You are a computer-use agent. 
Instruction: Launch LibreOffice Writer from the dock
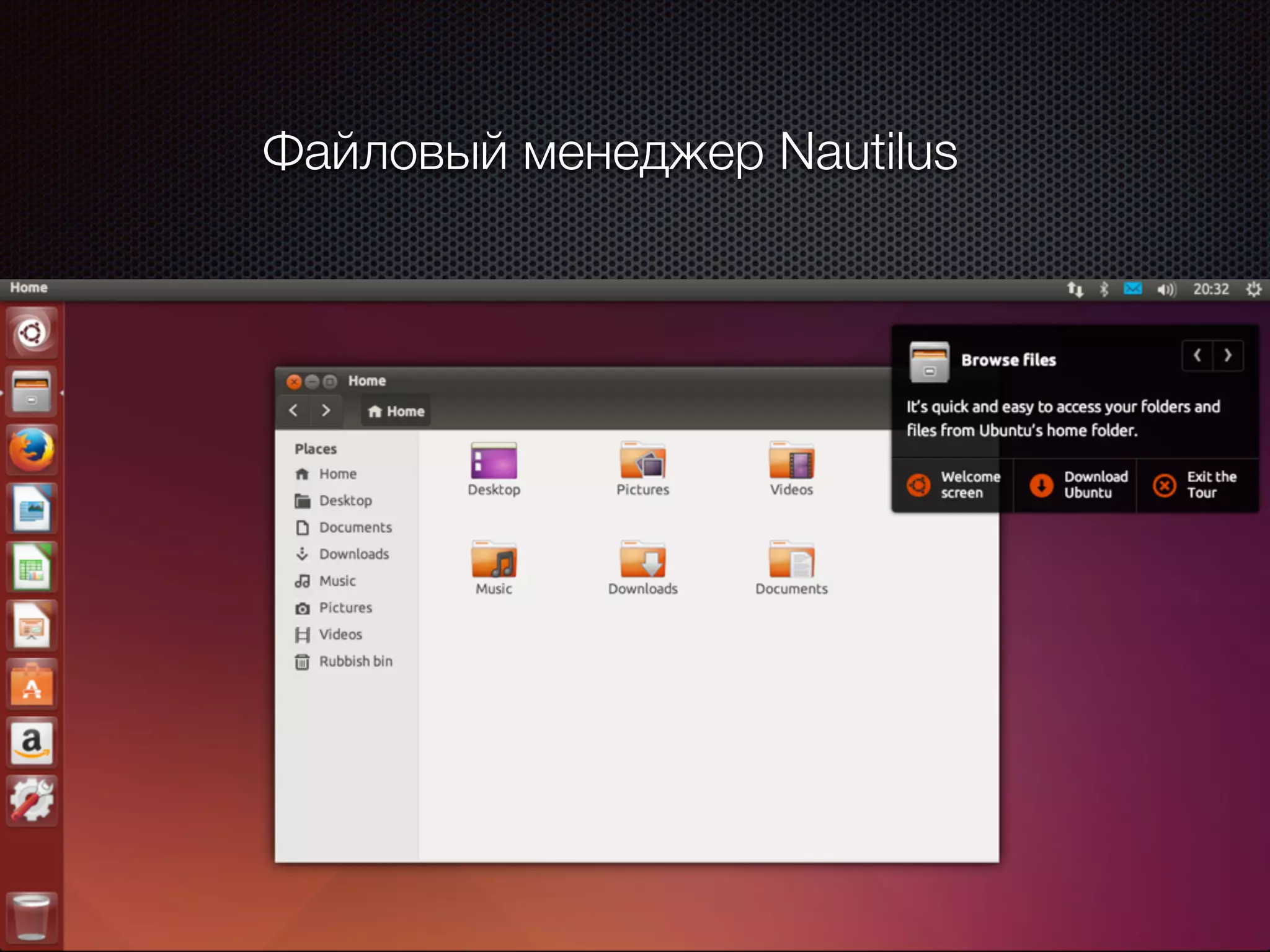click(32, 508)
